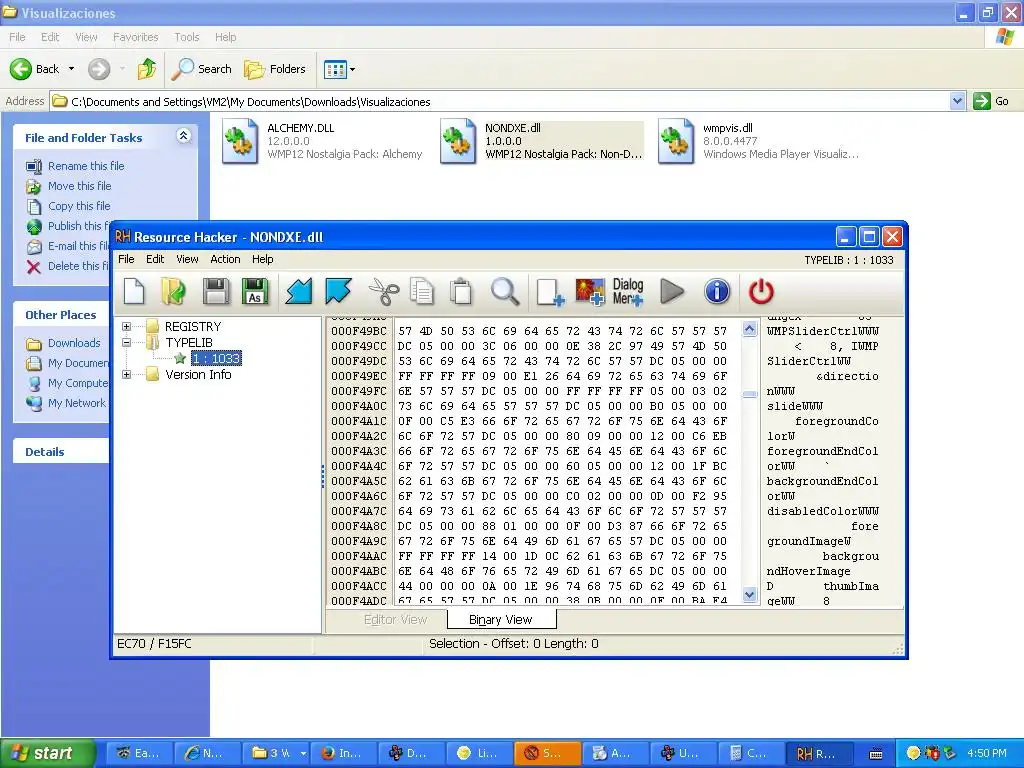Click Explorer Up folder icon
This screenshot has height=768, width=1024.
(x=146, y=69)
